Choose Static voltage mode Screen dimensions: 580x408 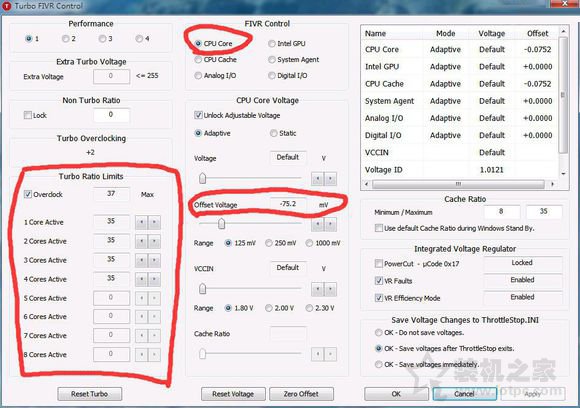[x=274, y=133]
